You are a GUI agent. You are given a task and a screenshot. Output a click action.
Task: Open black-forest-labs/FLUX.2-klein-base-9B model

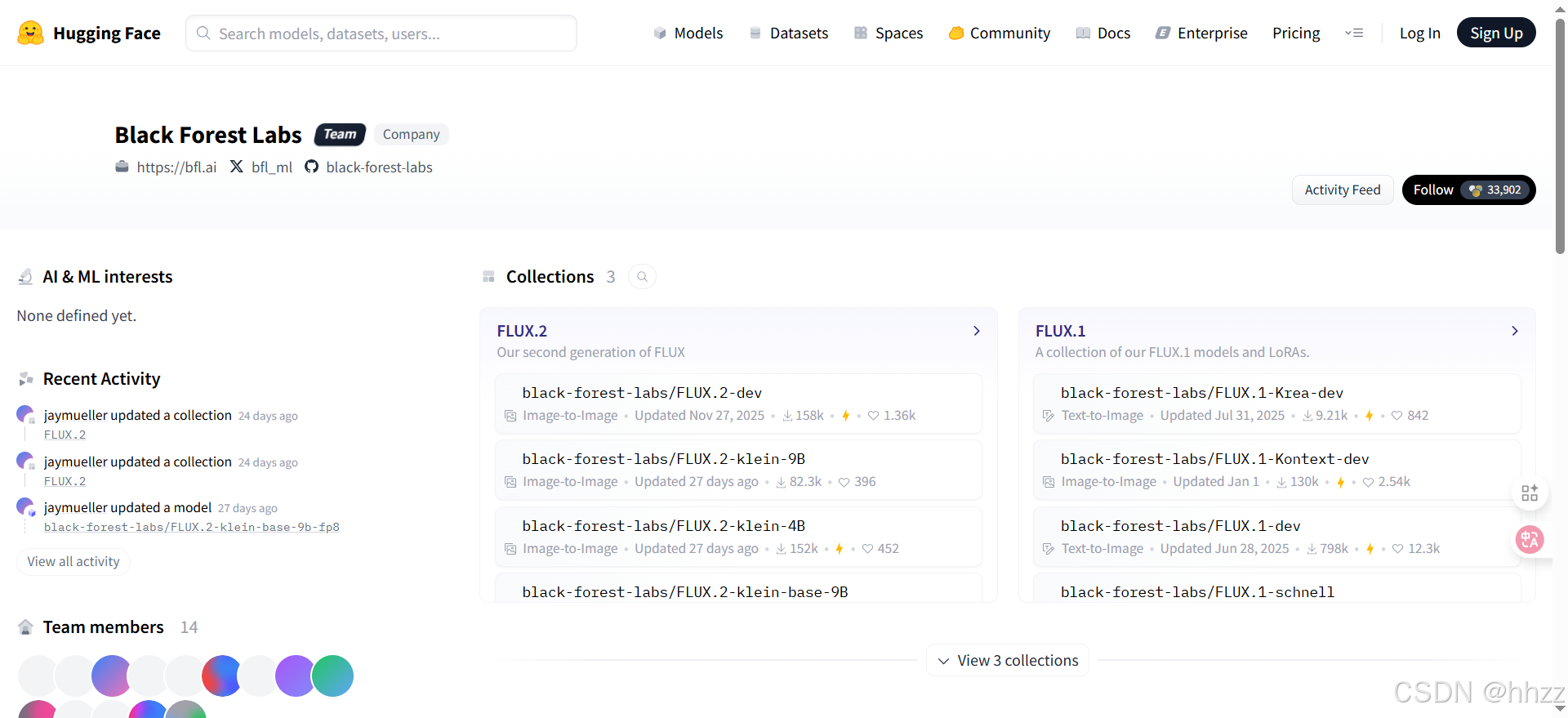pos(685,592)
